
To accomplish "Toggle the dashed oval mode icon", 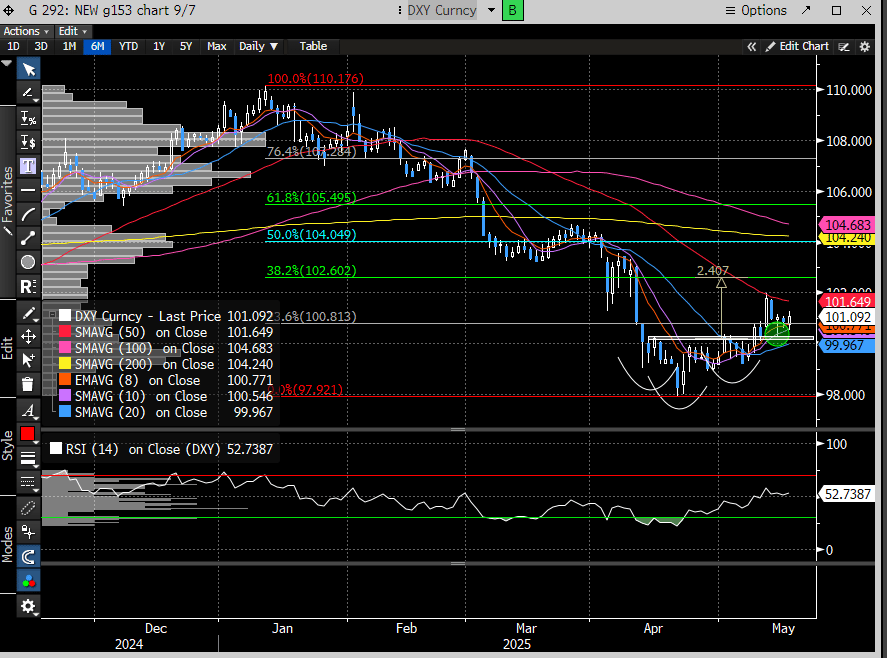I will (x=28, y=508).
